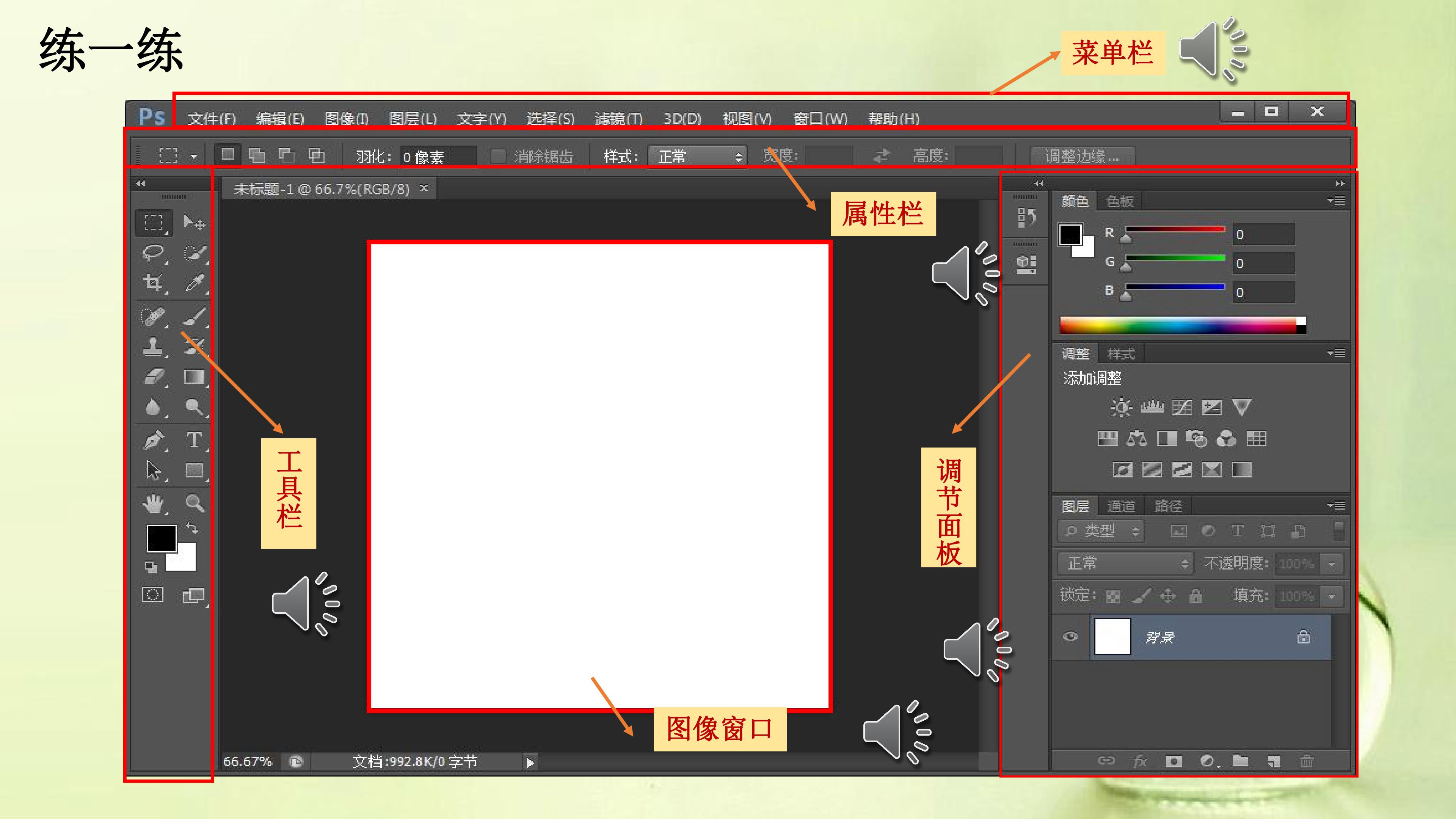Hide the 背景 layer visibility eye
The image size is (1456, 819).
pyautogui.click(x=1070, y=637)
